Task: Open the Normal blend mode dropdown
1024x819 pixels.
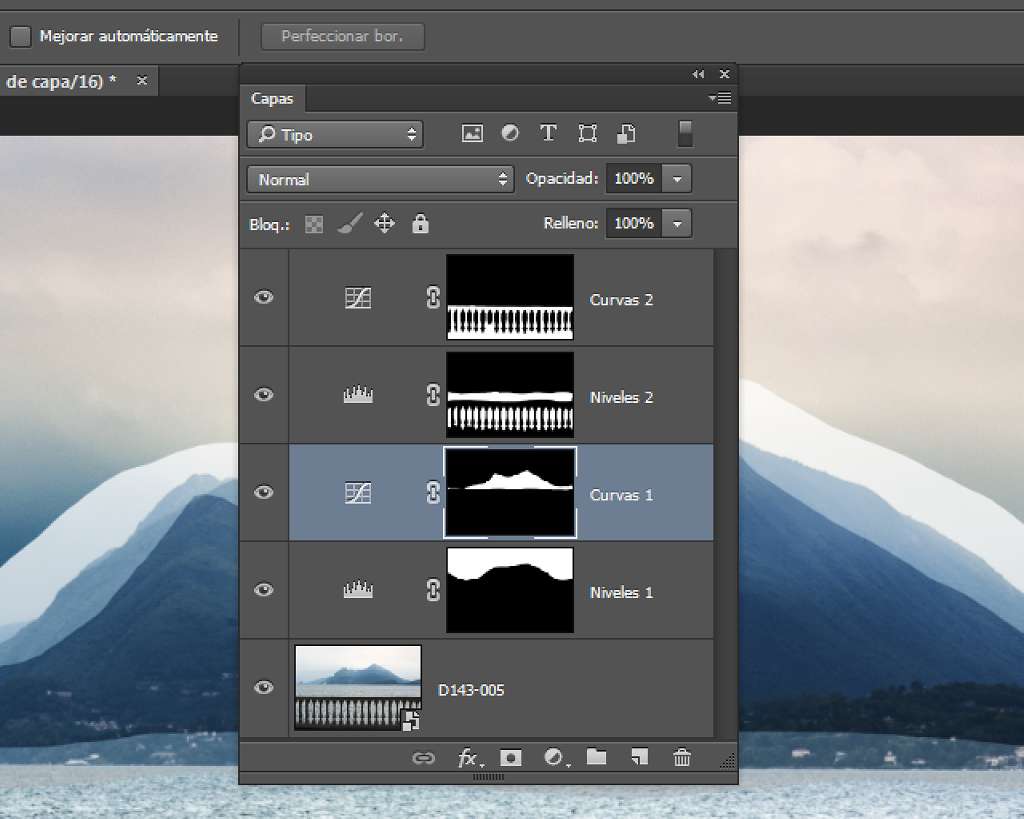Action: coord(380,179)
